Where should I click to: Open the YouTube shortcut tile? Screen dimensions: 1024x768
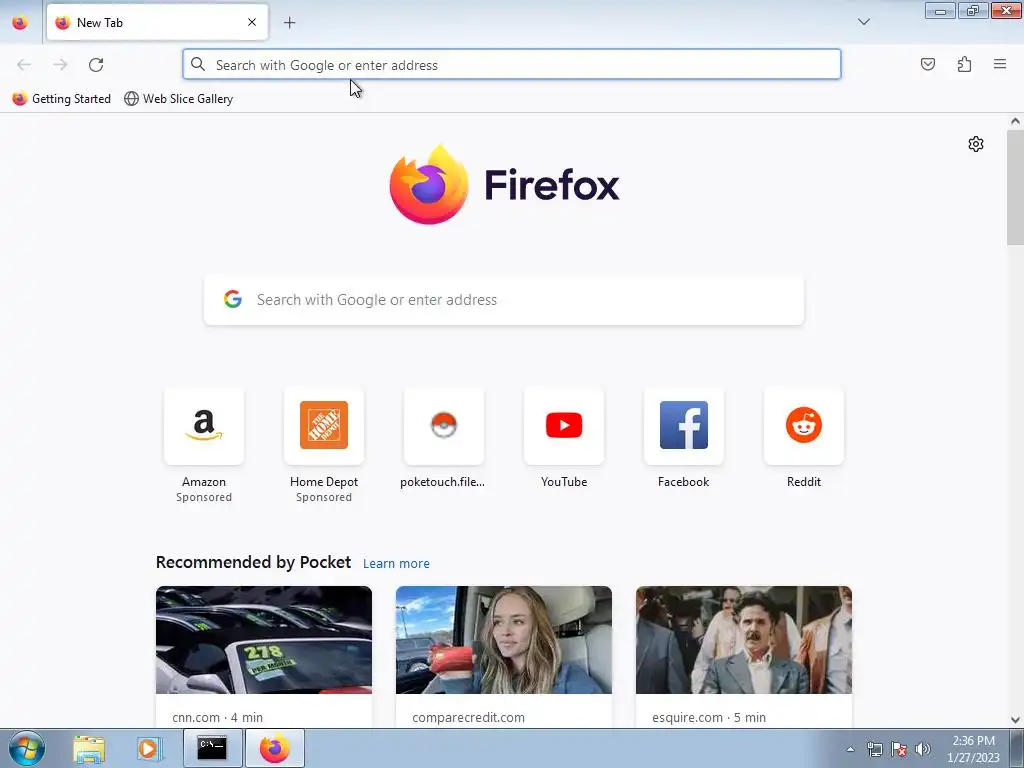click(564, 426)
